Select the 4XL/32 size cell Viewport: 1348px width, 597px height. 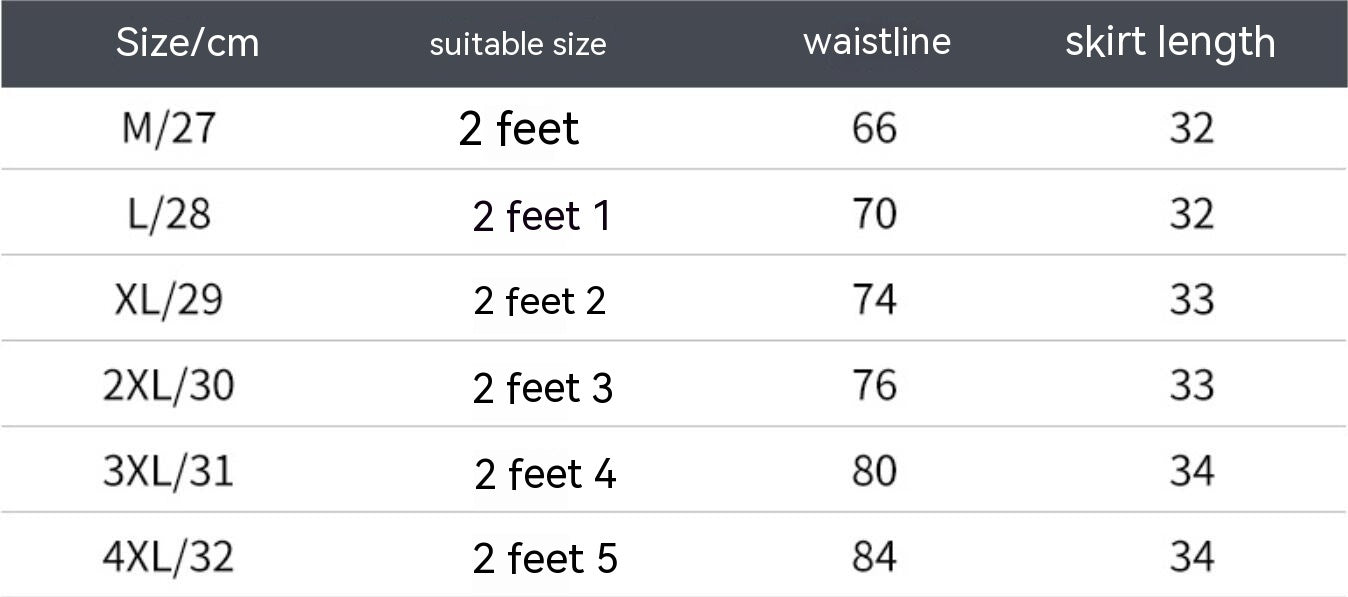tap(168, 557)
